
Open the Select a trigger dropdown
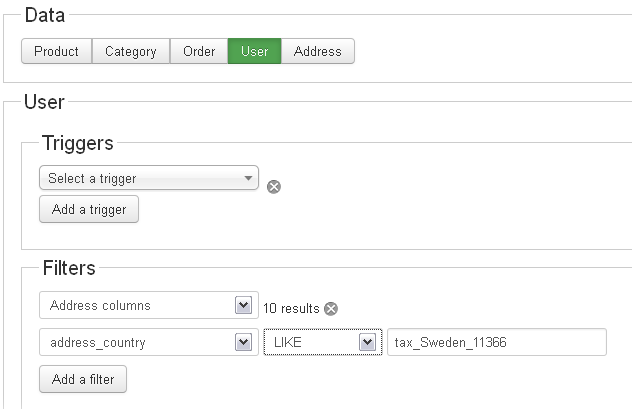(x=149, y=178)
